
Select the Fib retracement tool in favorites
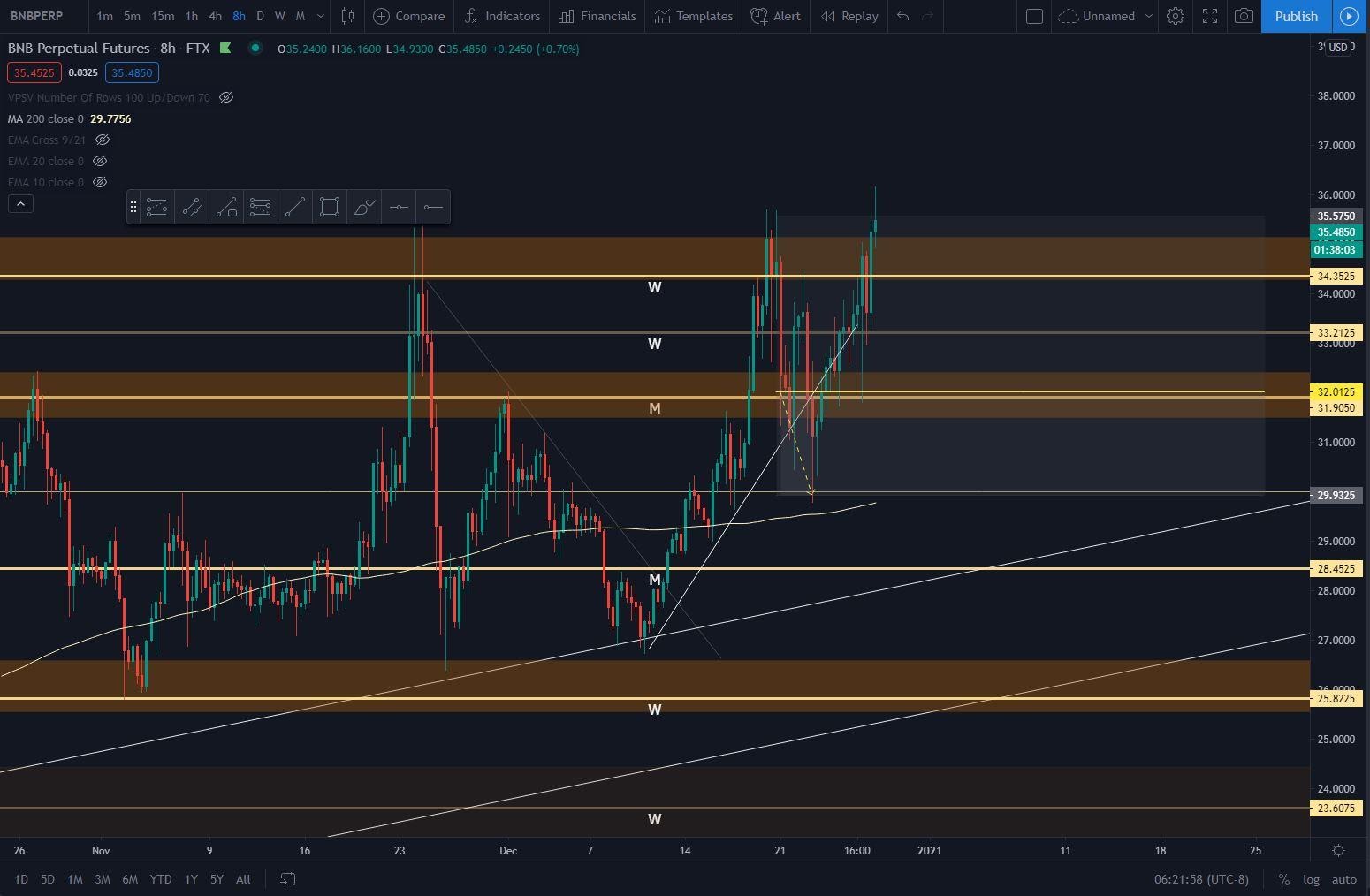click(x=156, y=207)
